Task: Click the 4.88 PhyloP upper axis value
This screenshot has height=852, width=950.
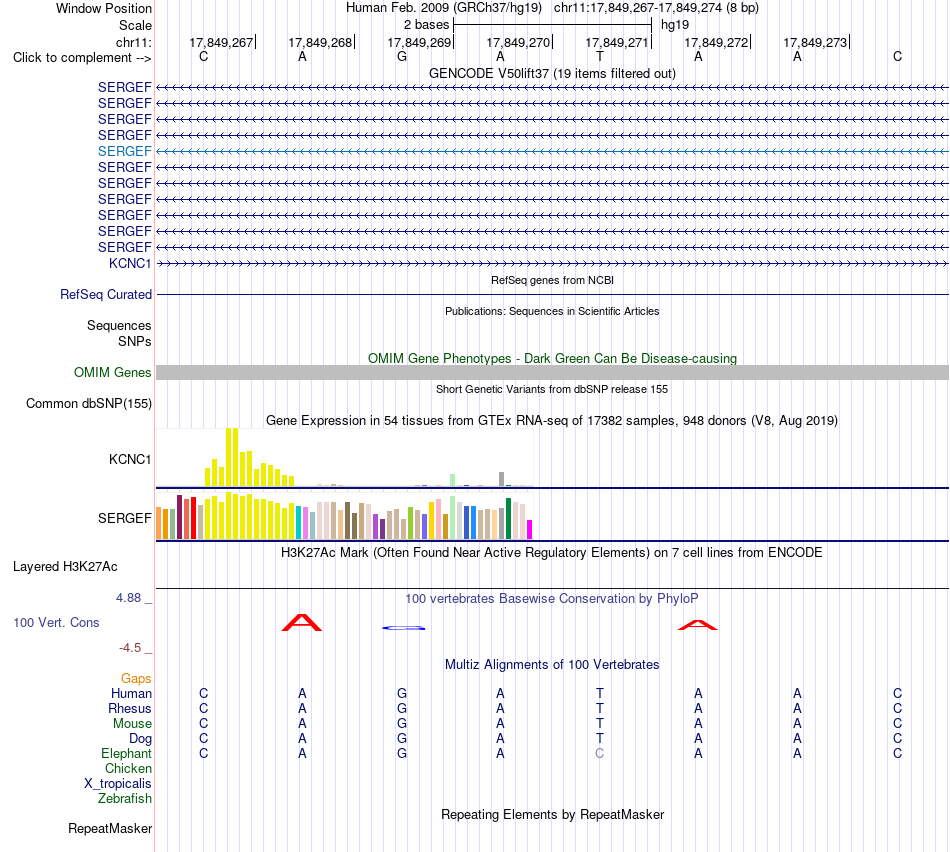Action: (x=128, y=598)
